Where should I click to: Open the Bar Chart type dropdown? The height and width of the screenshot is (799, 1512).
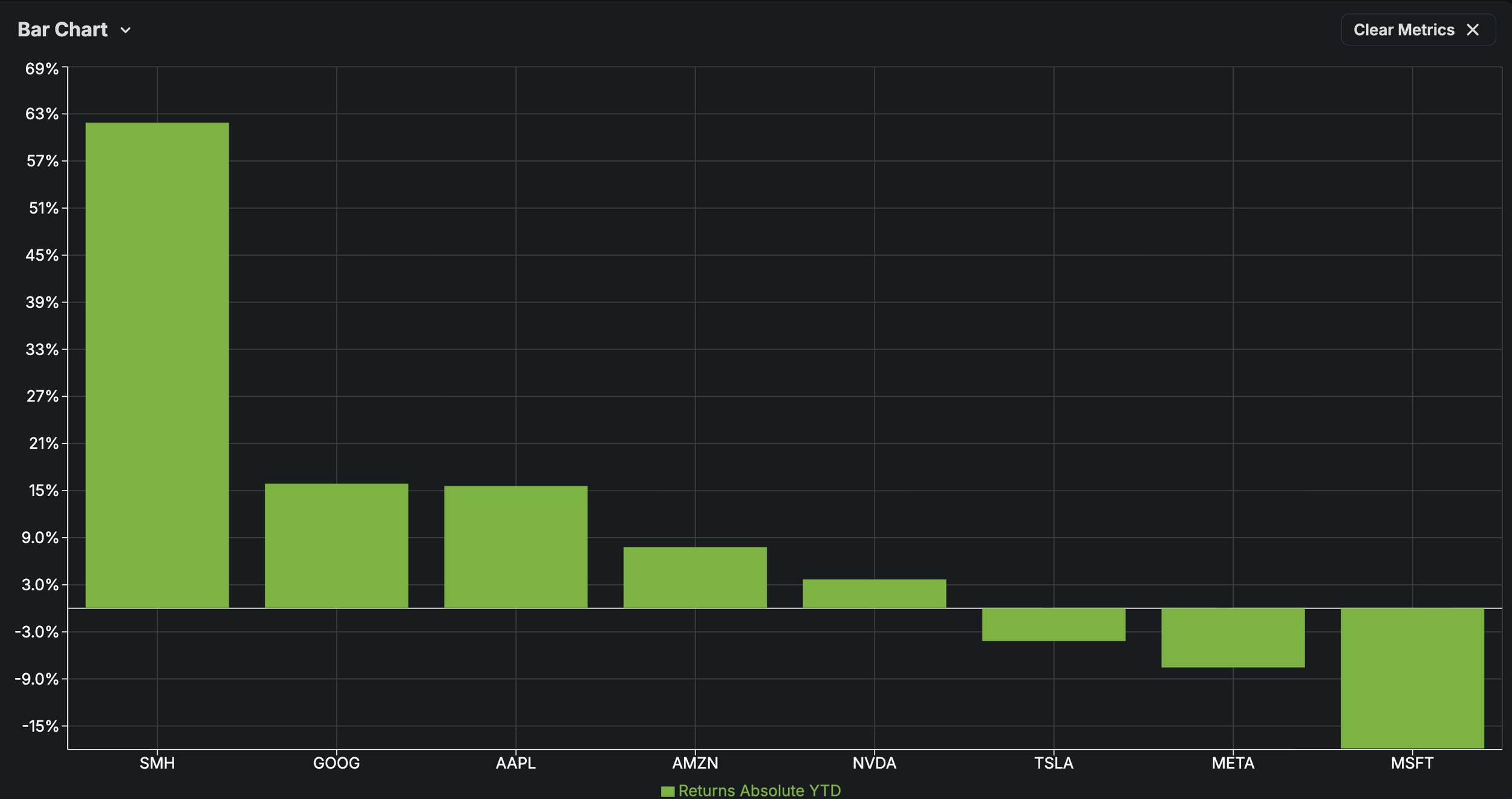click(x=74, y=30)
